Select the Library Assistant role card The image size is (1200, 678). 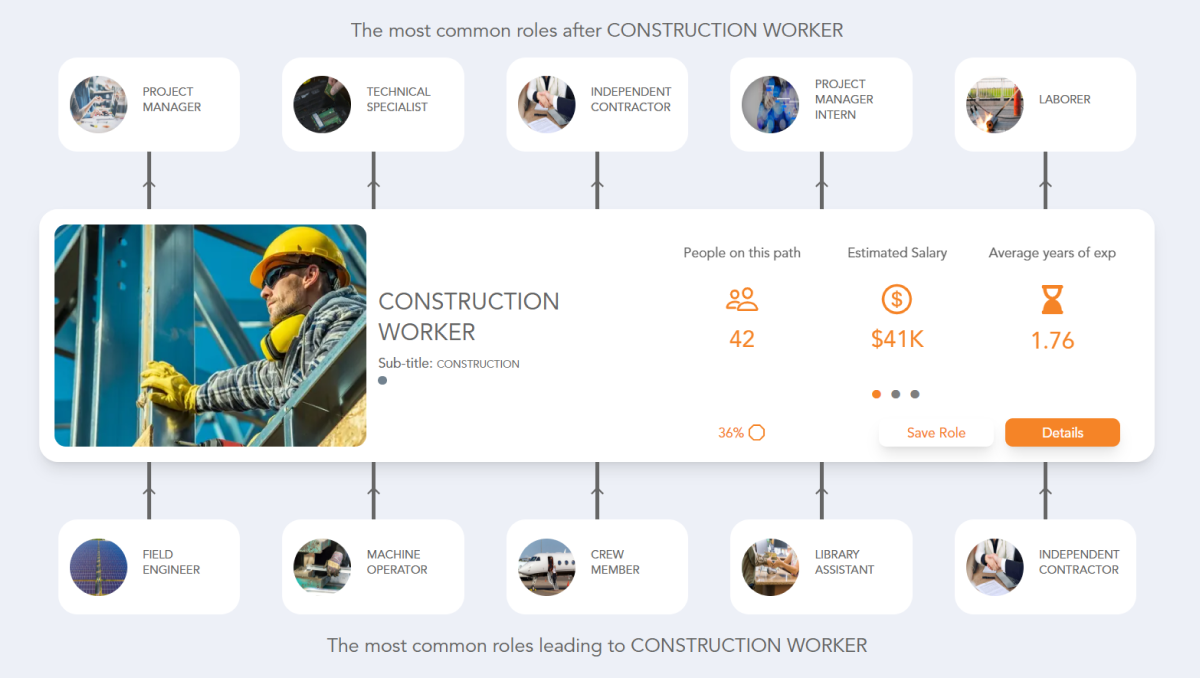click(x=821, y=566)
